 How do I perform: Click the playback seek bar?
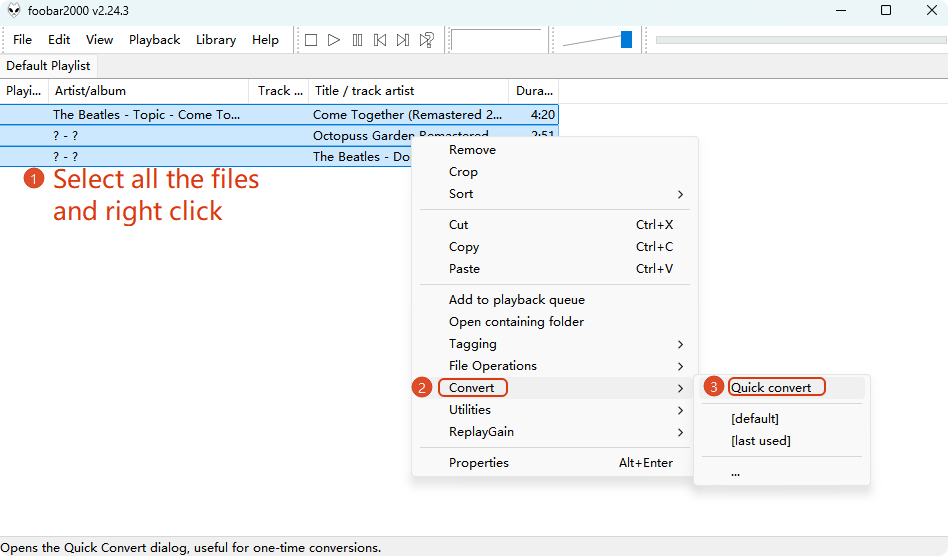(x=800, y=40)
